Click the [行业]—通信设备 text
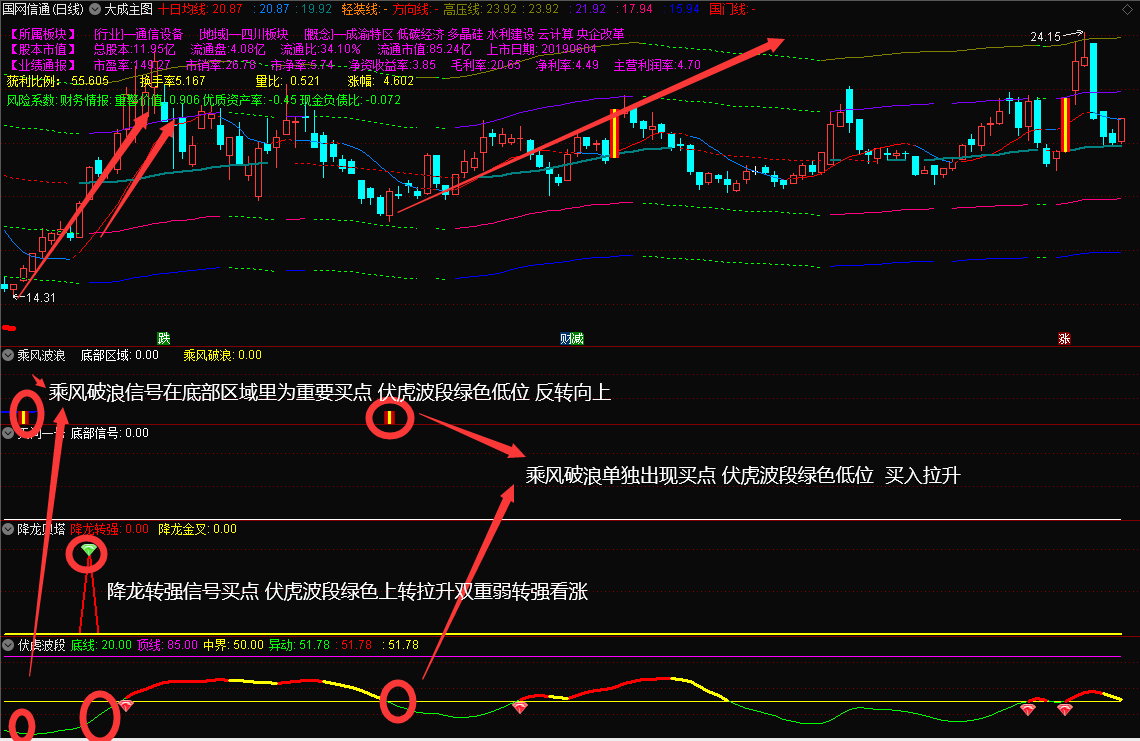The height and width of the screenshot is (741, 1140). click(x=138, y=34)
